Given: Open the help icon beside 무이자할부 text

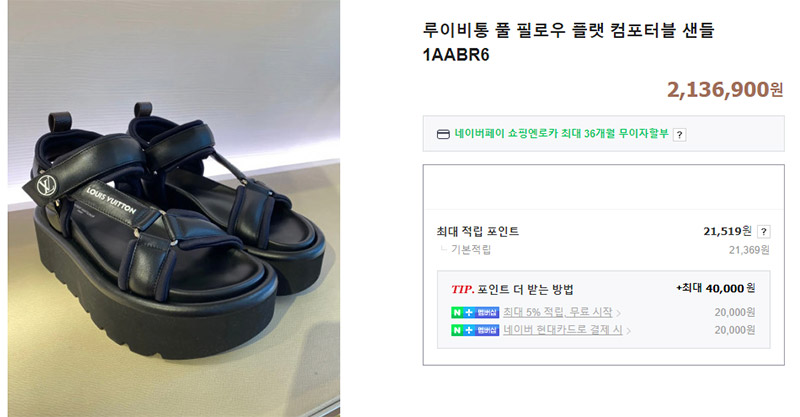Looking at the screenshot, I should 679,135.
